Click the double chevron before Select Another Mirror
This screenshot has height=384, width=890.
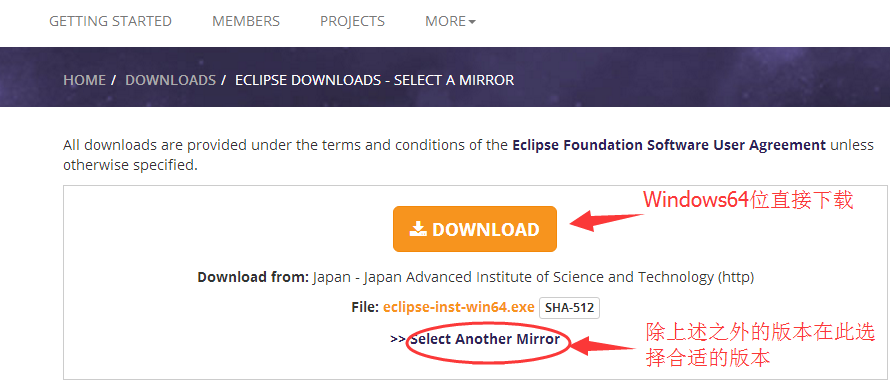pyautogui.click(x=397, y=339)
